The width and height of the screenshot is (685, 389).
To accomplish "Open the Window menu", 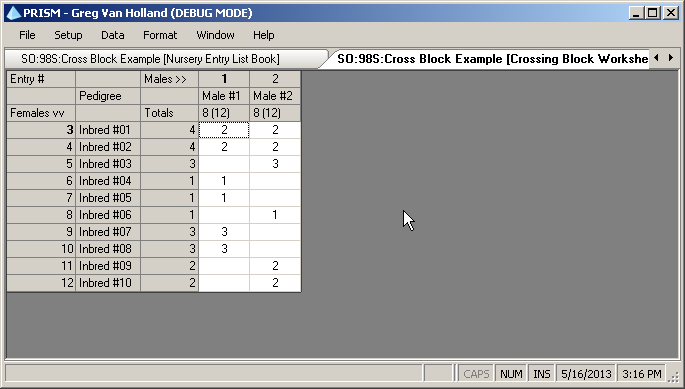I will 215,35.
